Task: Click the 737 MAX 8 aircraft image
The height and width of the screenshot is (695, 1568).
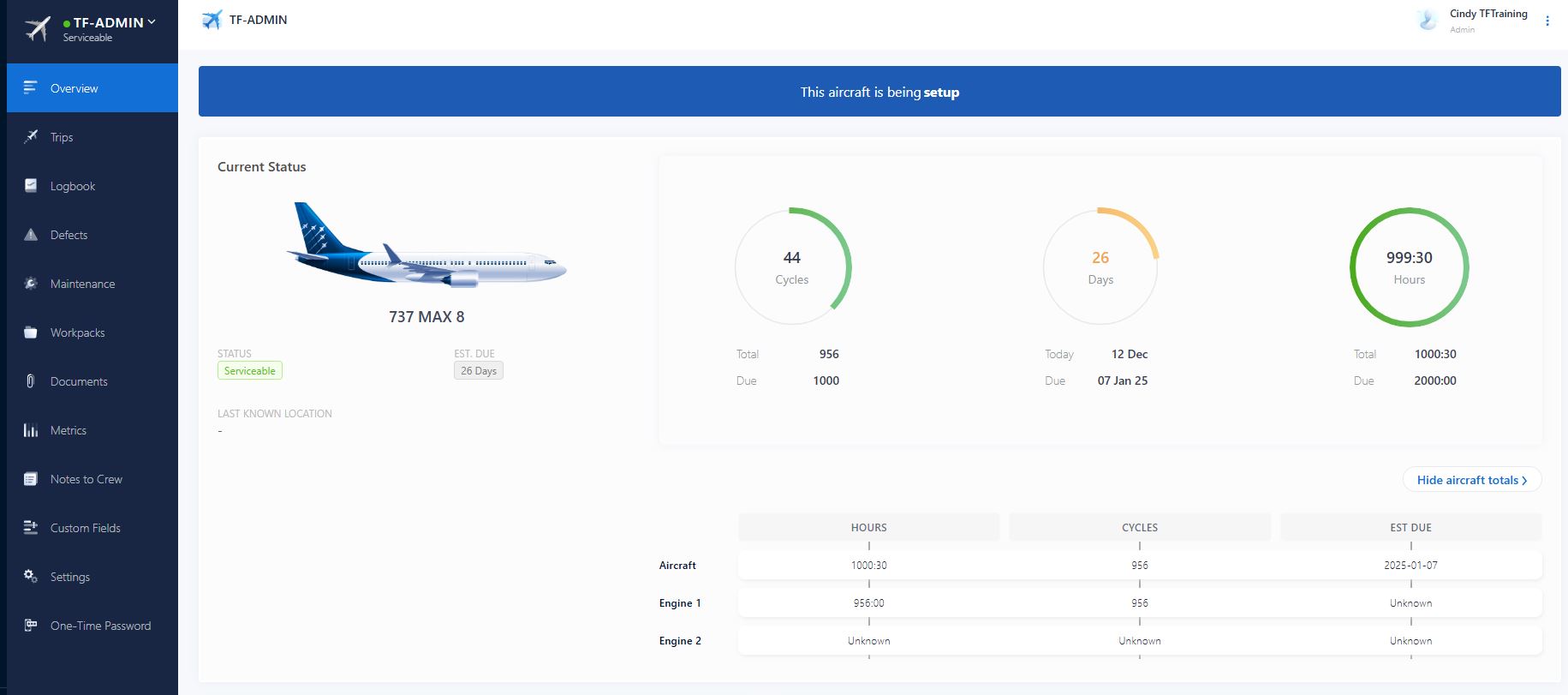Action: [x=426, y=248]
